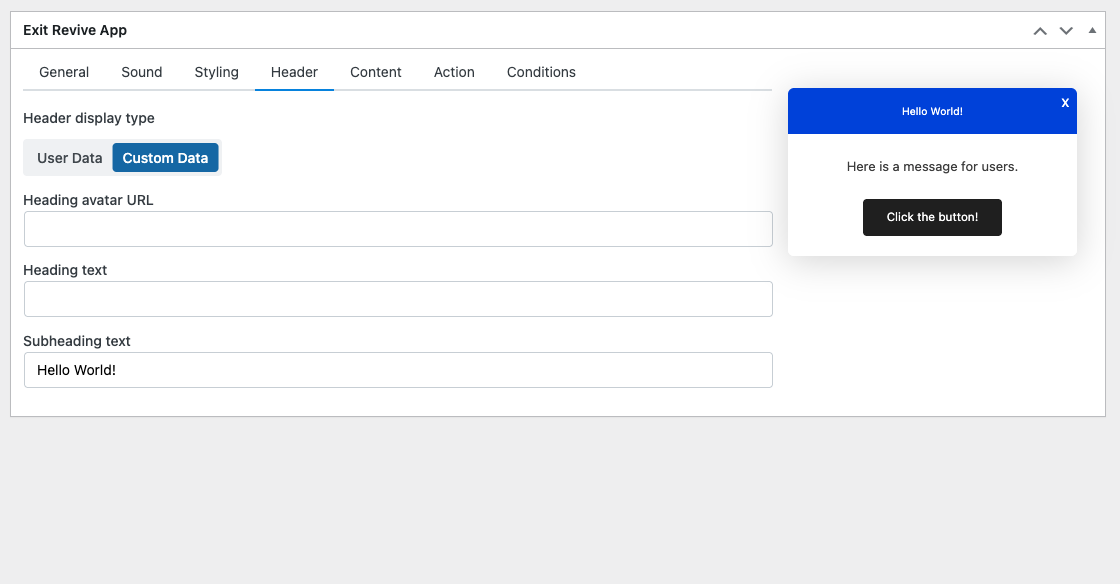The height and width of the screenshot is (584, 1120).
Task: Select the Header tab
Action: [x=294, y=72]
